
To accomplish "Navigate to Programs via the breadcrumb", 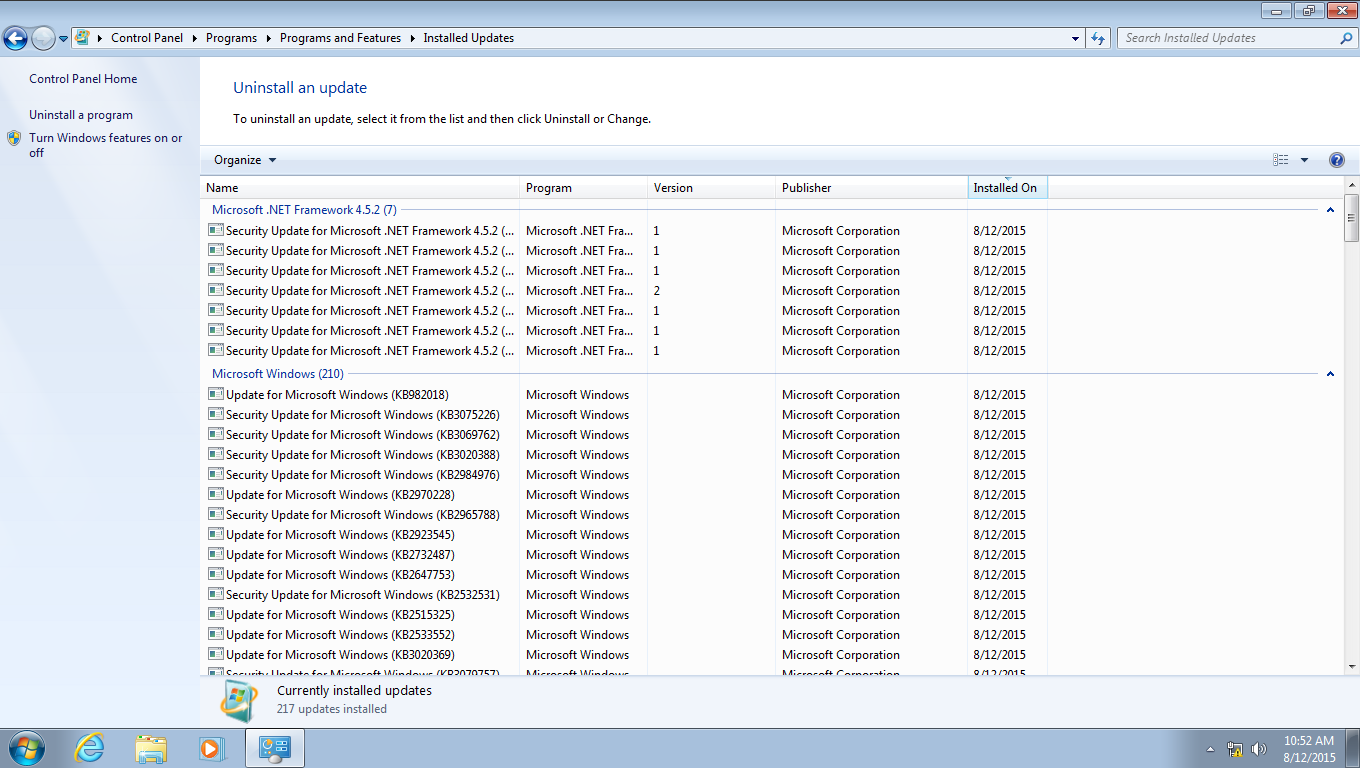I will coord(231,37).
